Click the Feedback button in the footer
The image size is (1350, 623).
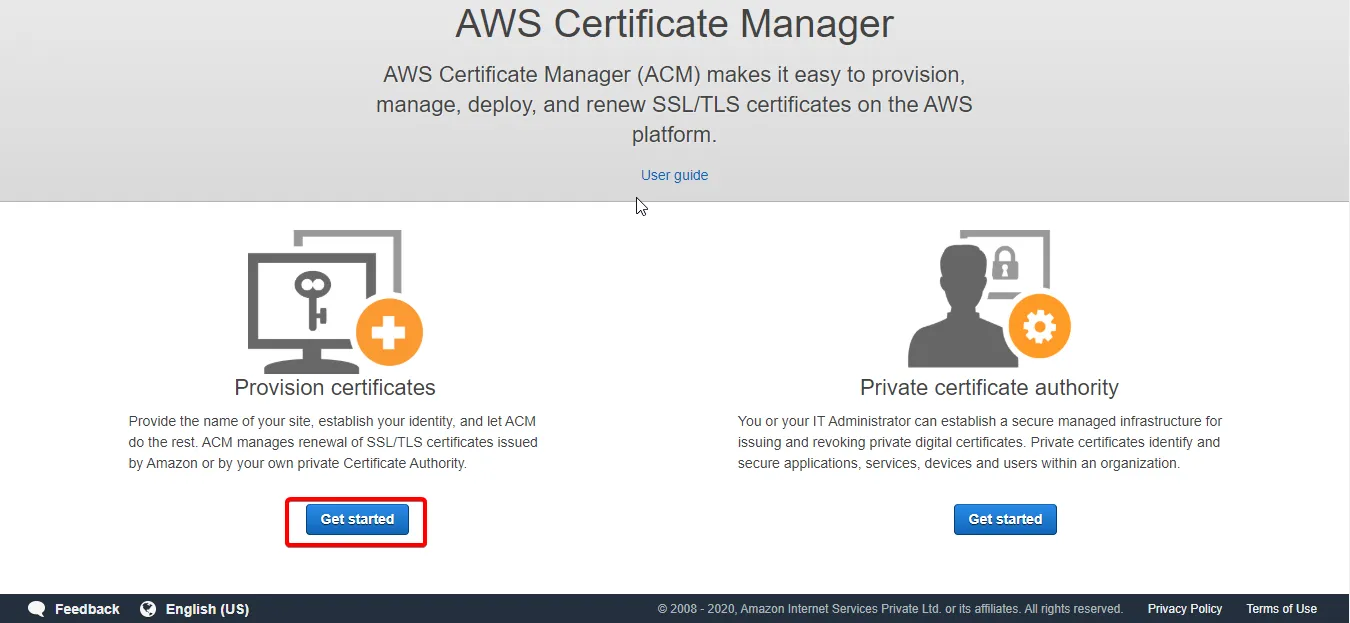coord(87,608)
